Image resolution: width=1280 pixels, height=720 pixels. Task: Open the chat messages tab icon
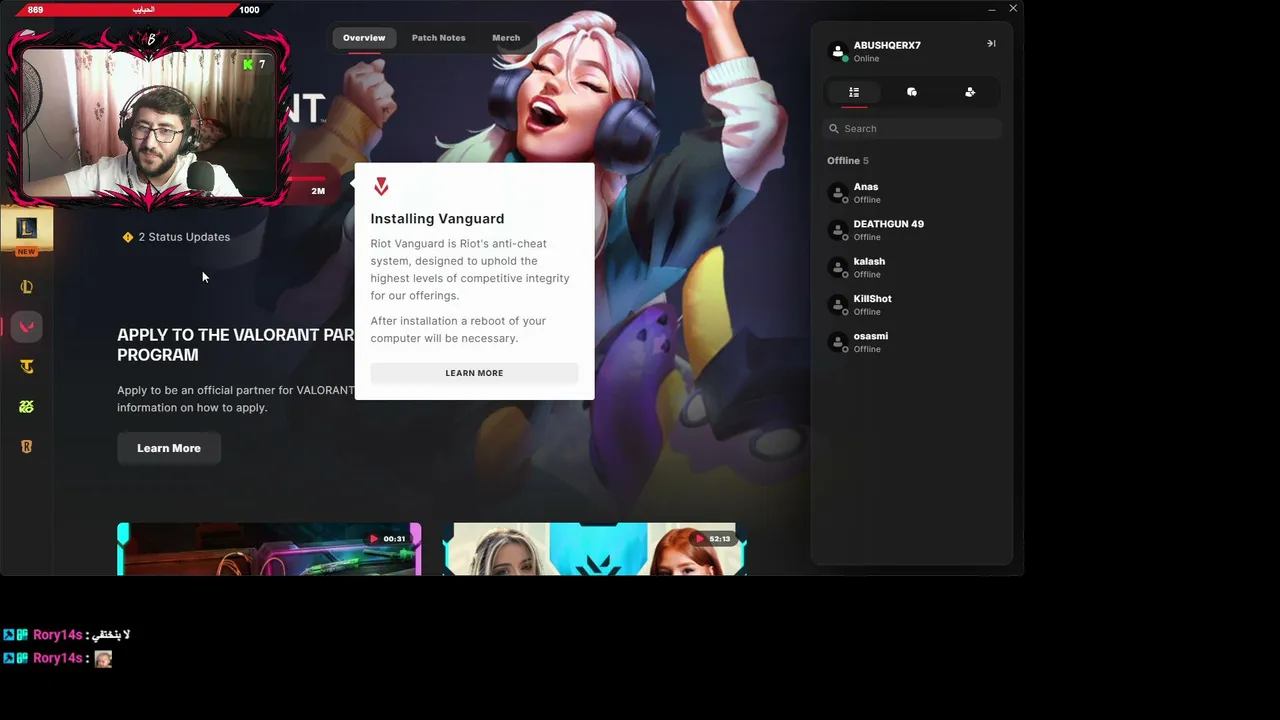[x=912, y=92]
